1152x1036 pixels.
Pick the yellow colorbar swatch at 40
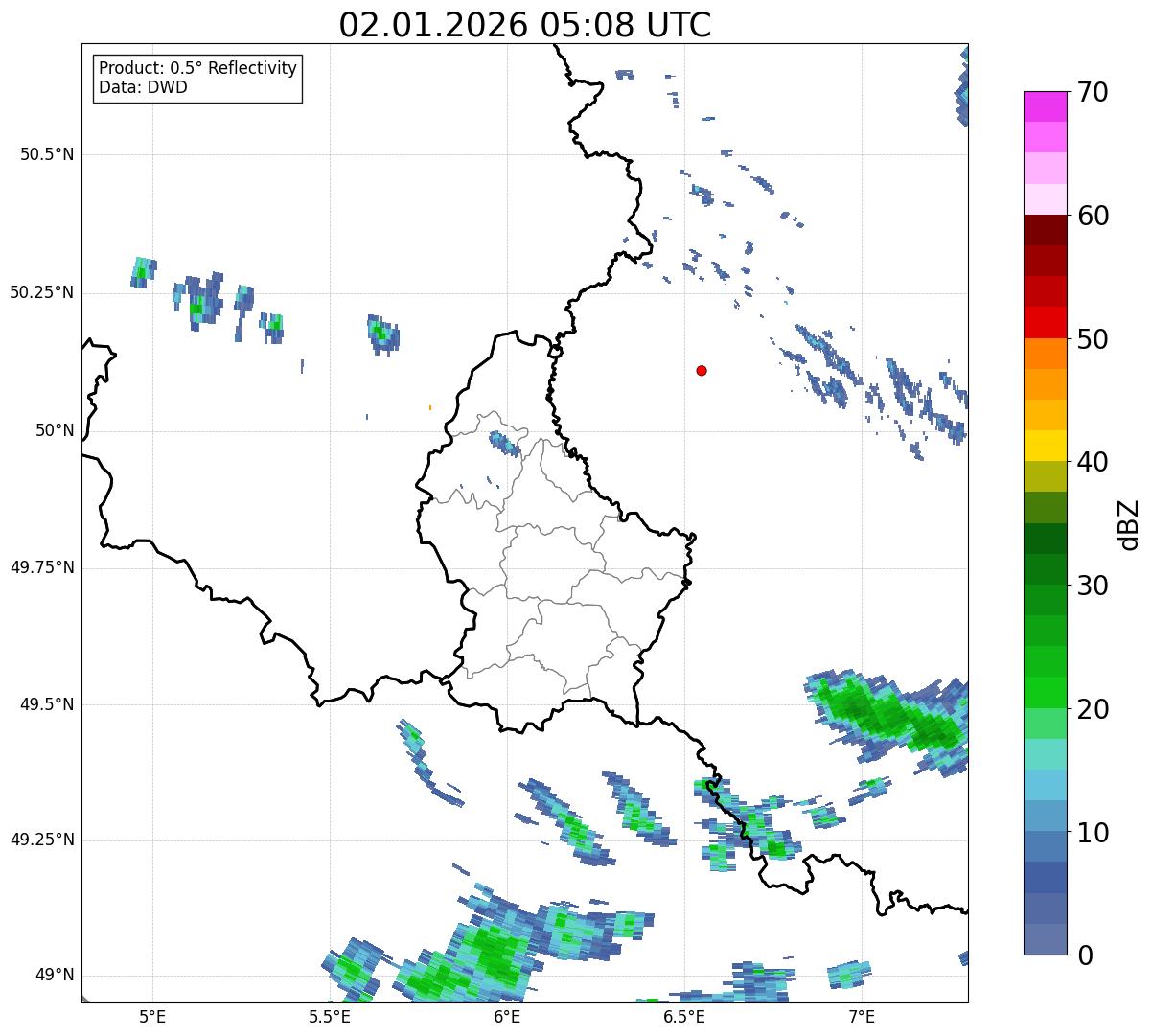(1045, 446)
